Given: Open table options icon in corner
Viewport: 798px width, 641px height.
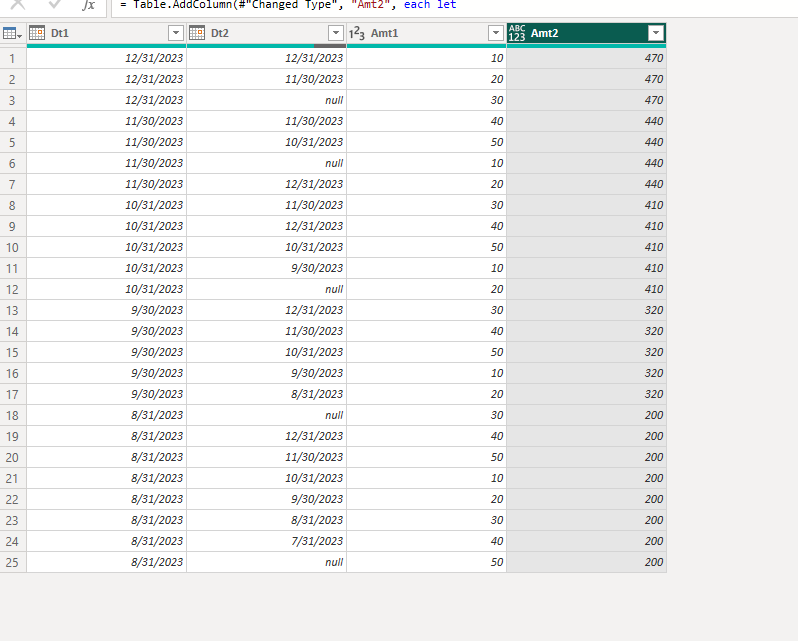Looking at the screenshot, I should (12, 34).
